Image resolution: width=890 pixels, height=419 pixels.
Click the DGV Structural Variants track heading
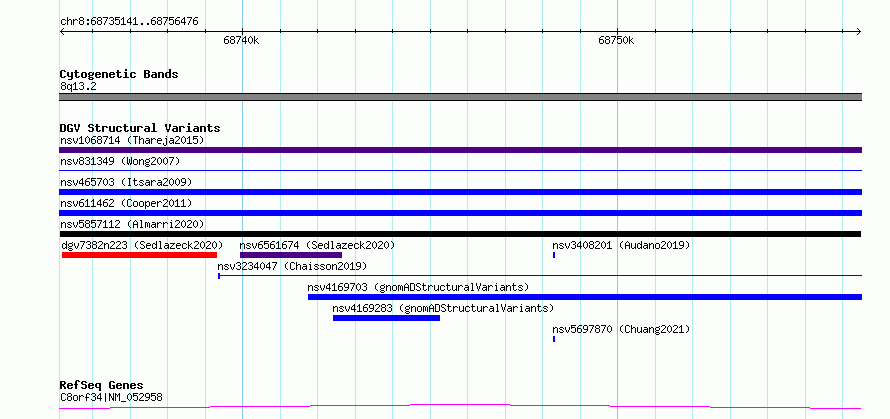(140, 128)
